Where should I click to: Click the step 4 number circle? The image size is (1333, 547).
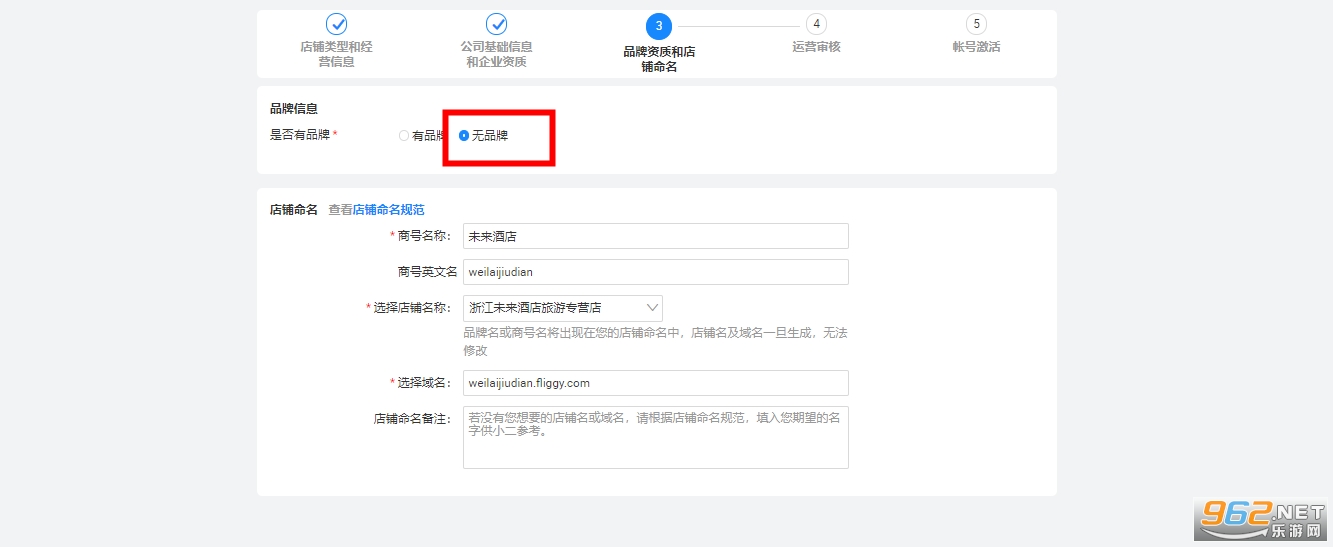[817, 24]
